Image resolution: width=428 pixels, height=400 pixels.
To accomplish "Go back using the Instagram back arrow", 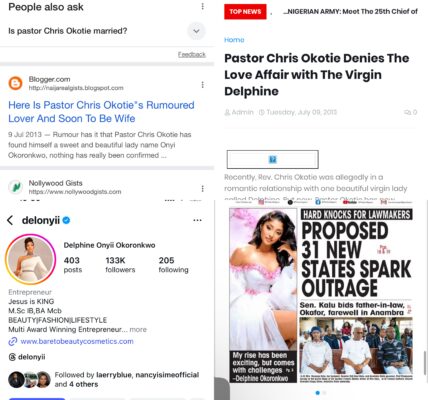I will point(10,220).
